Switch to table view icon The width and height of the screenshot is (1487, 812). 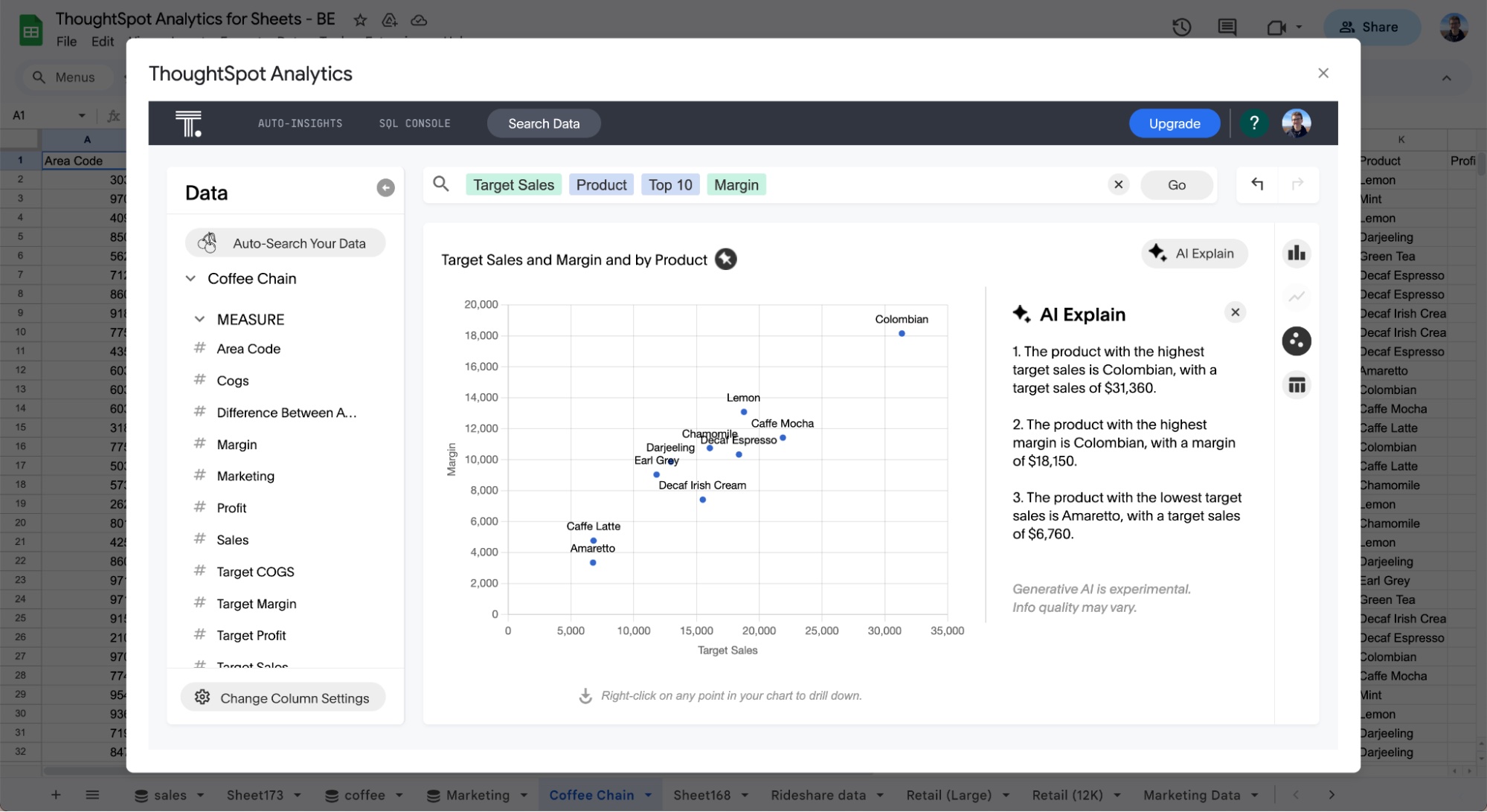tap(1297, 385)
